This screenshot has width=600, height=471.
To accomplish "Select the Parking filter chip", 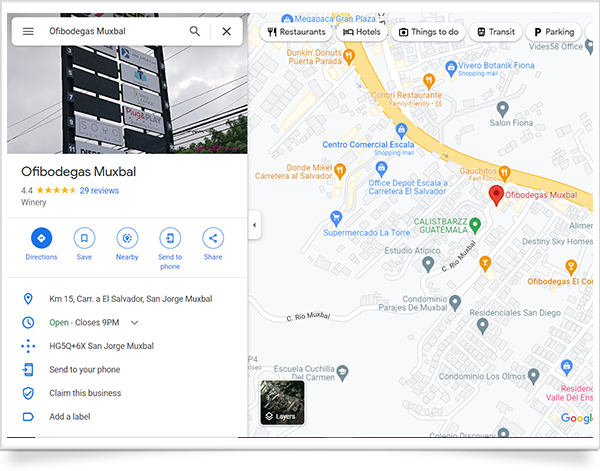I will tap(554, 32).
